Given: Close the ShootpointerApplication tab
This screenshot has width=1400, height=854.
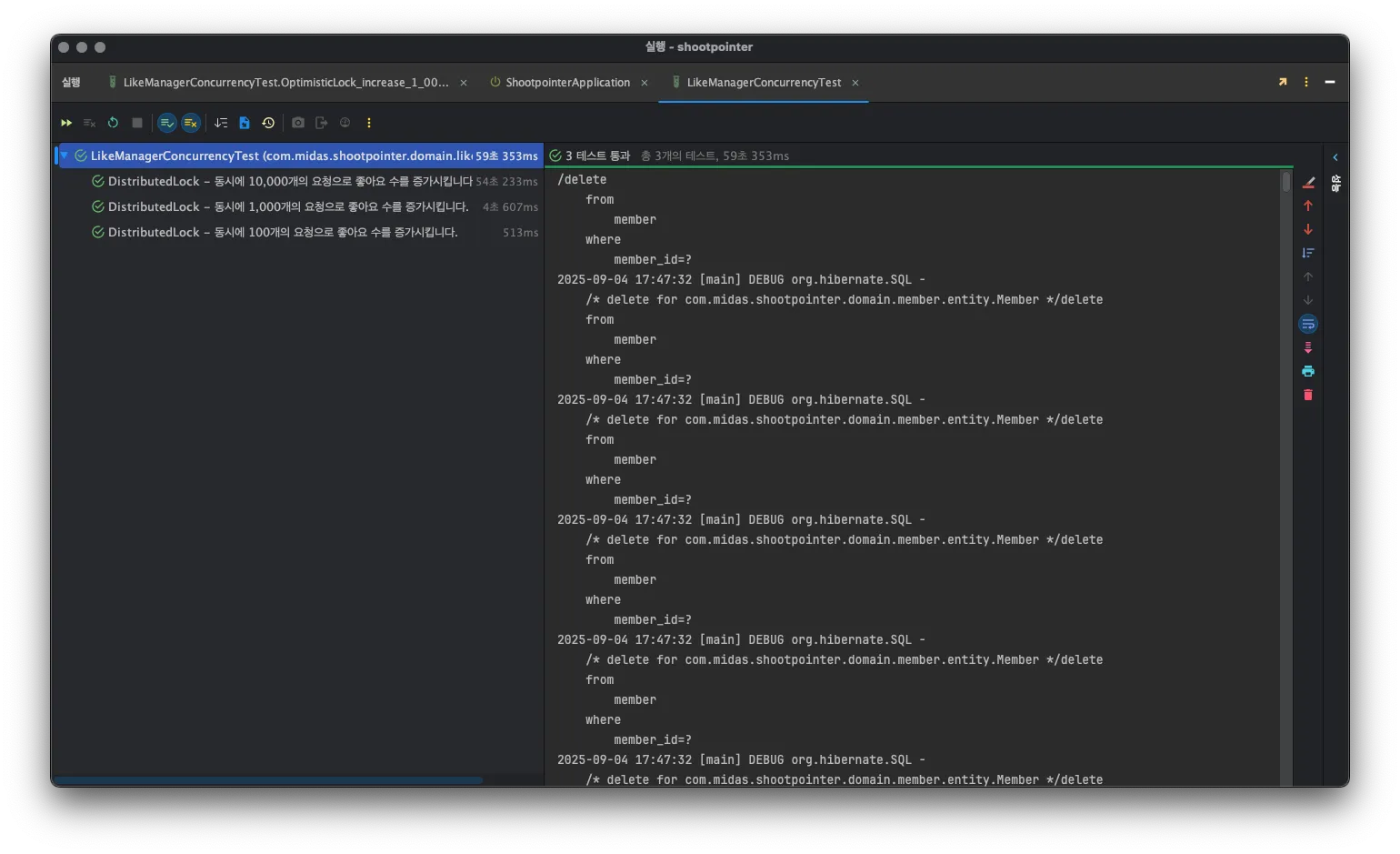Looking at the screenshot, I should (645, 83).
